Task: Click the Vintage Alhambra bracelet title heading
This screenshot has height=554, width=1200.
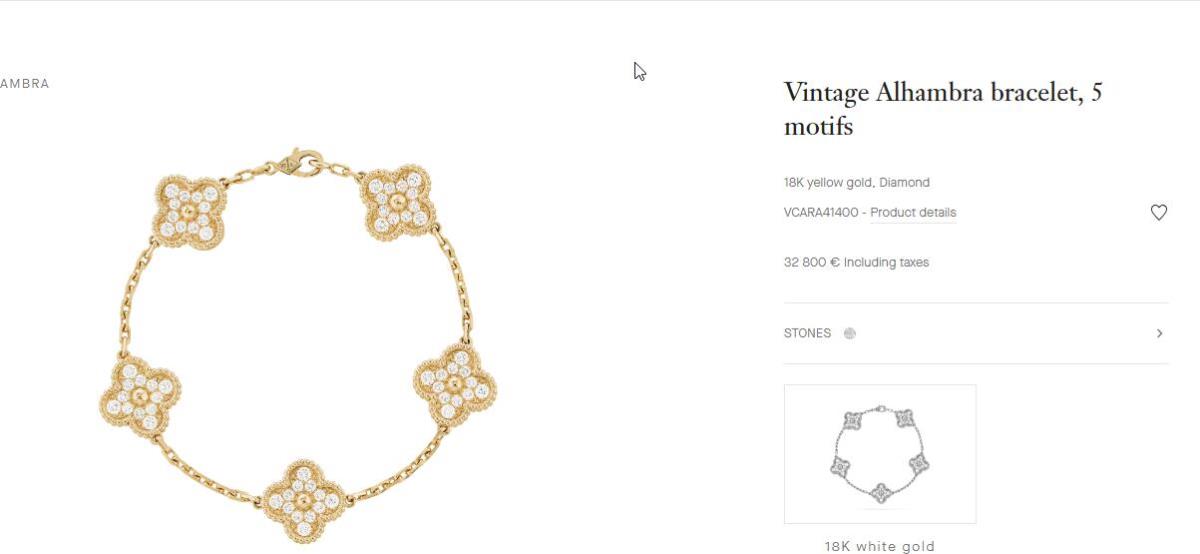Action: [943, 110]
